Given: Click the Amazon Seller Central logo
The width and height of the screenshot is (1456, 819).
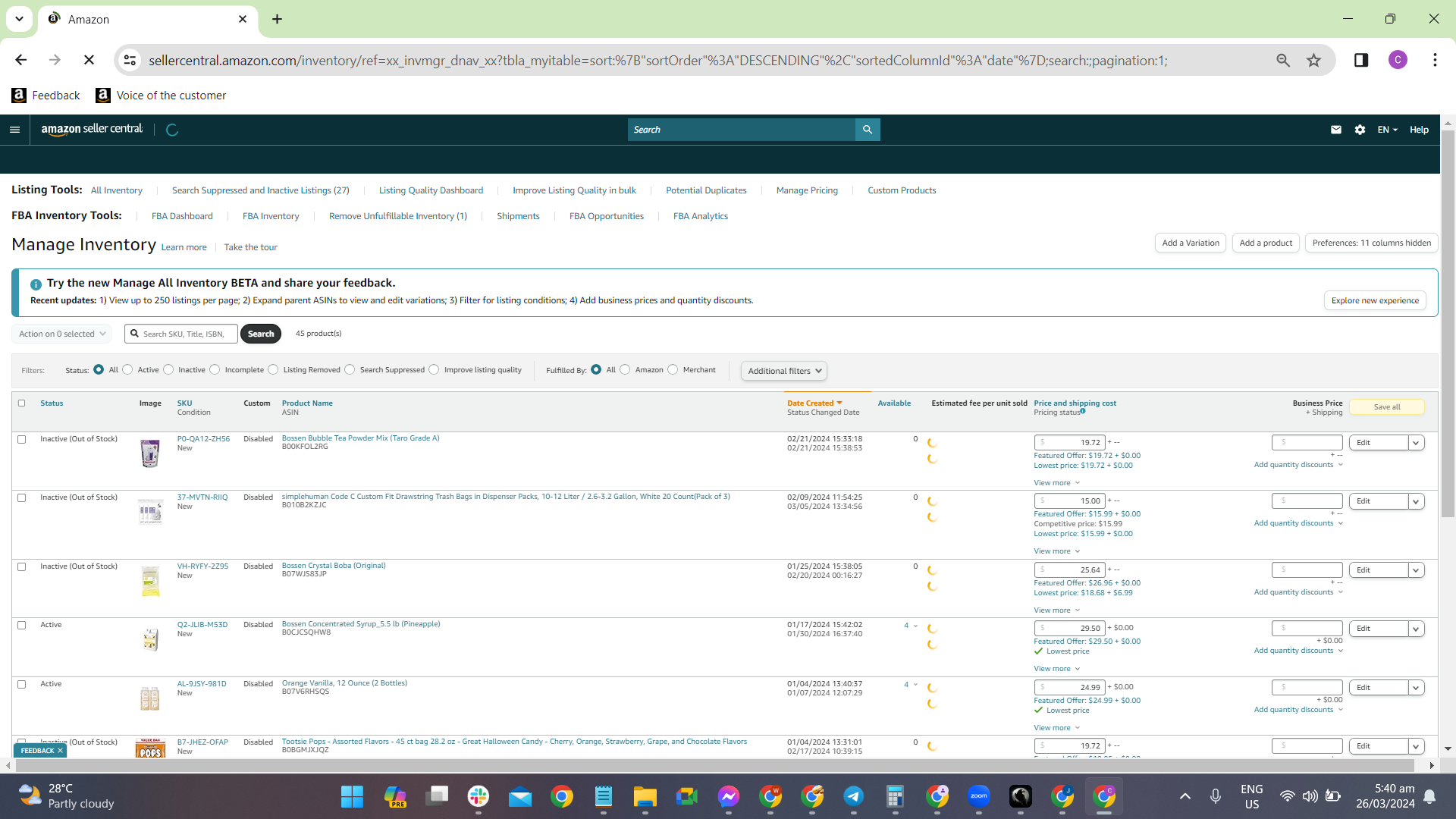Looking at the screenshot, I should tap(92, 130).
